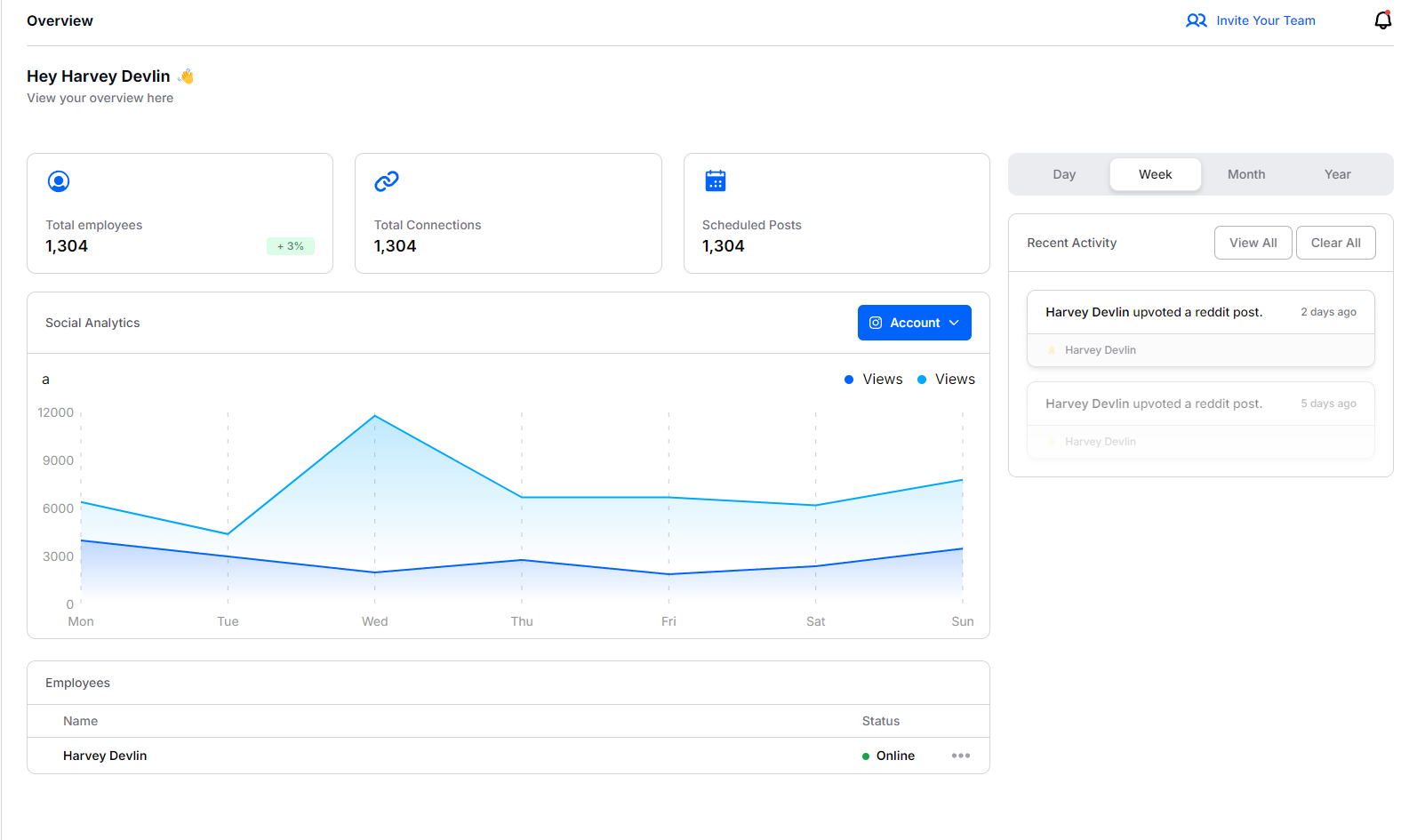Click the Instagram icon in Account button

point(876,323)
